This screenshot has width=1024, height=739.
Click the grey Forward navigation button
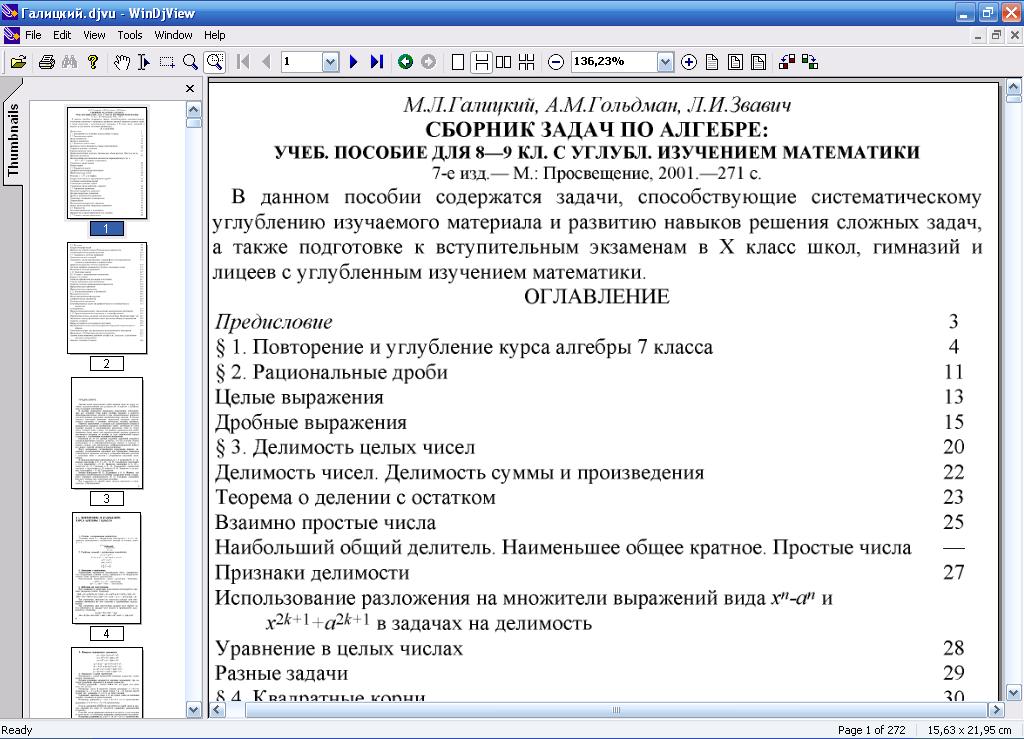(x=428, y=62)
